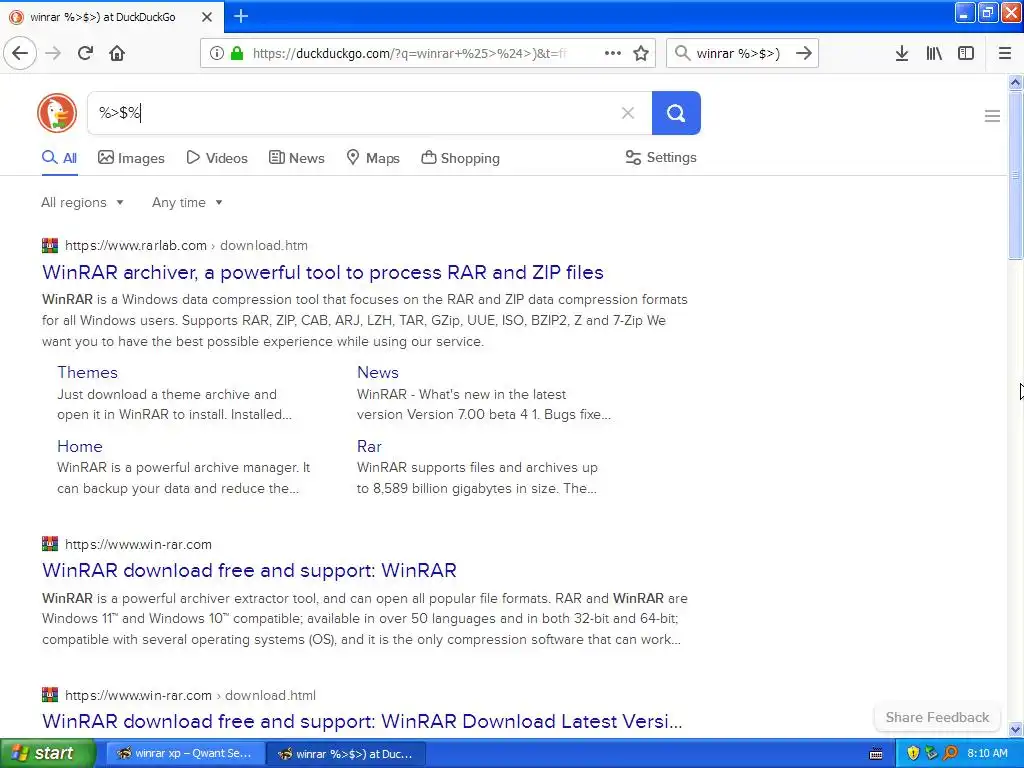The image size is (1024, 768).
Task: Bookmark this page with the star
Action: [641, 53]
